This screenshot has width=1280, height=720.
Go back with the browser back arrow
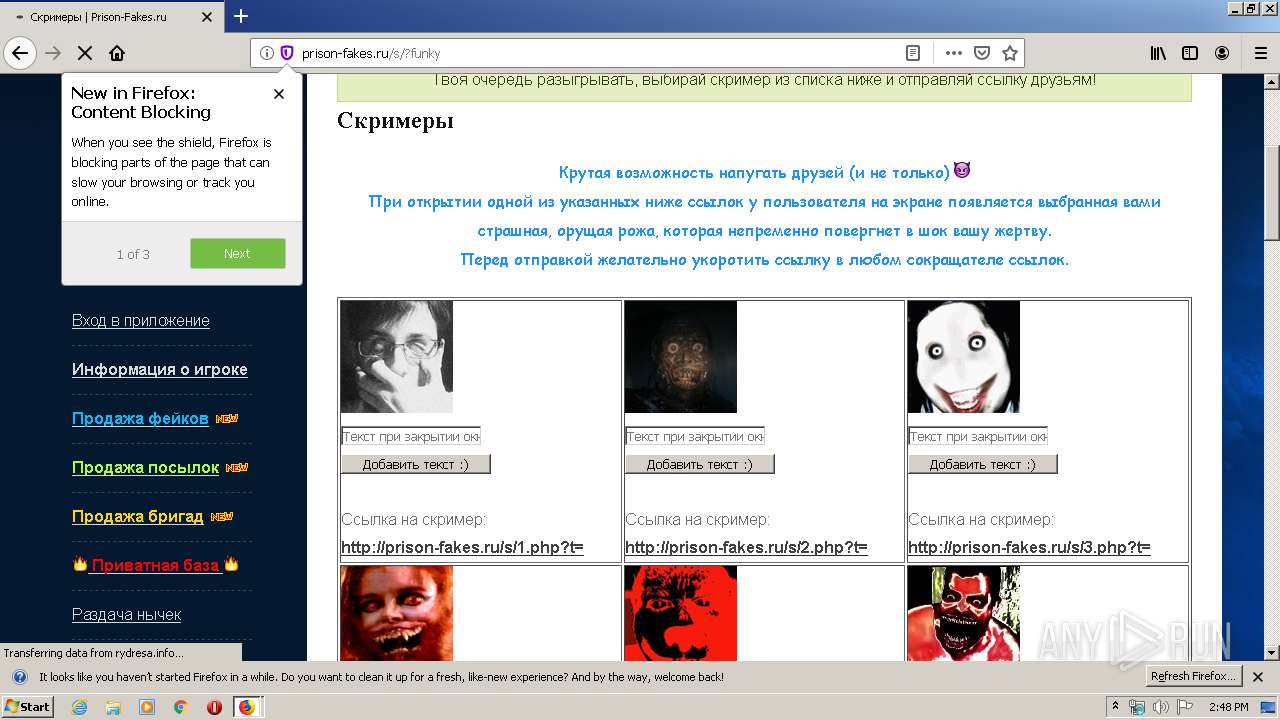tap(20, 53)
